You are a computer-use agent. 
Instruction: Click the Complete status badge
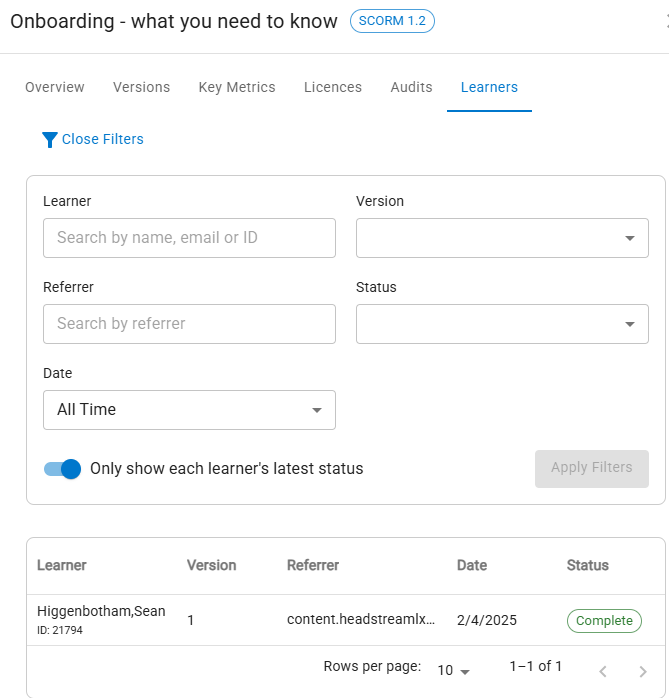pos(604,621)
